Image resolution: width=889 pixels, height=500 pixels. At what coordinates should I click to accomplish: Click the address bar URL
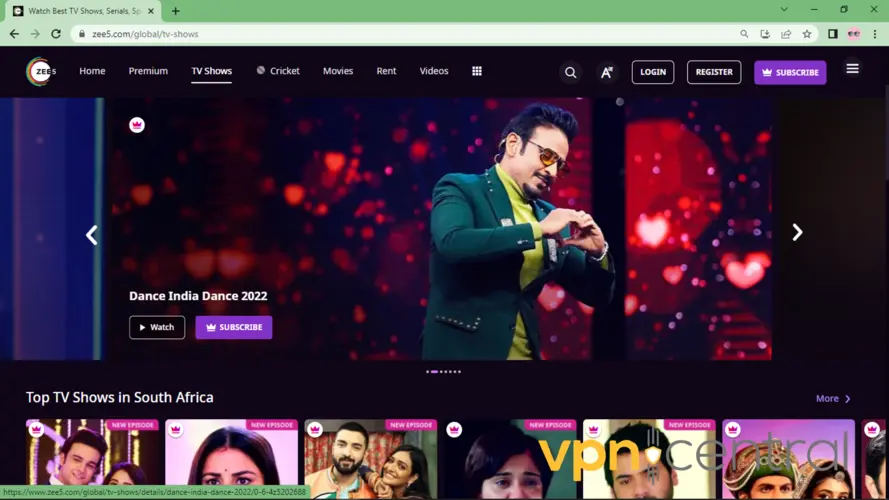coord(145,34)
